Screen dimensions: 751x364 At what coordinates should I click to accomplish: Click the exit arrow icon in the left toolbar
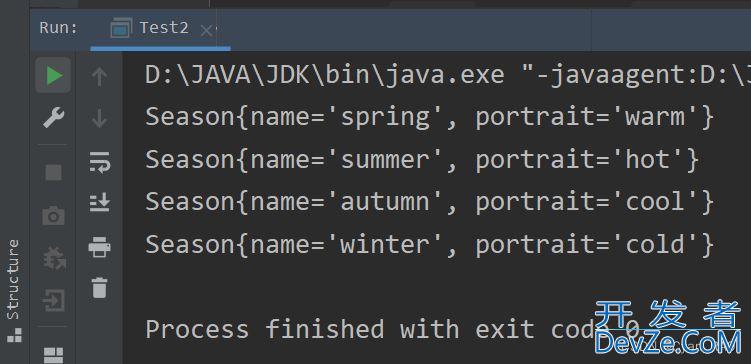[x=54, y=301]
